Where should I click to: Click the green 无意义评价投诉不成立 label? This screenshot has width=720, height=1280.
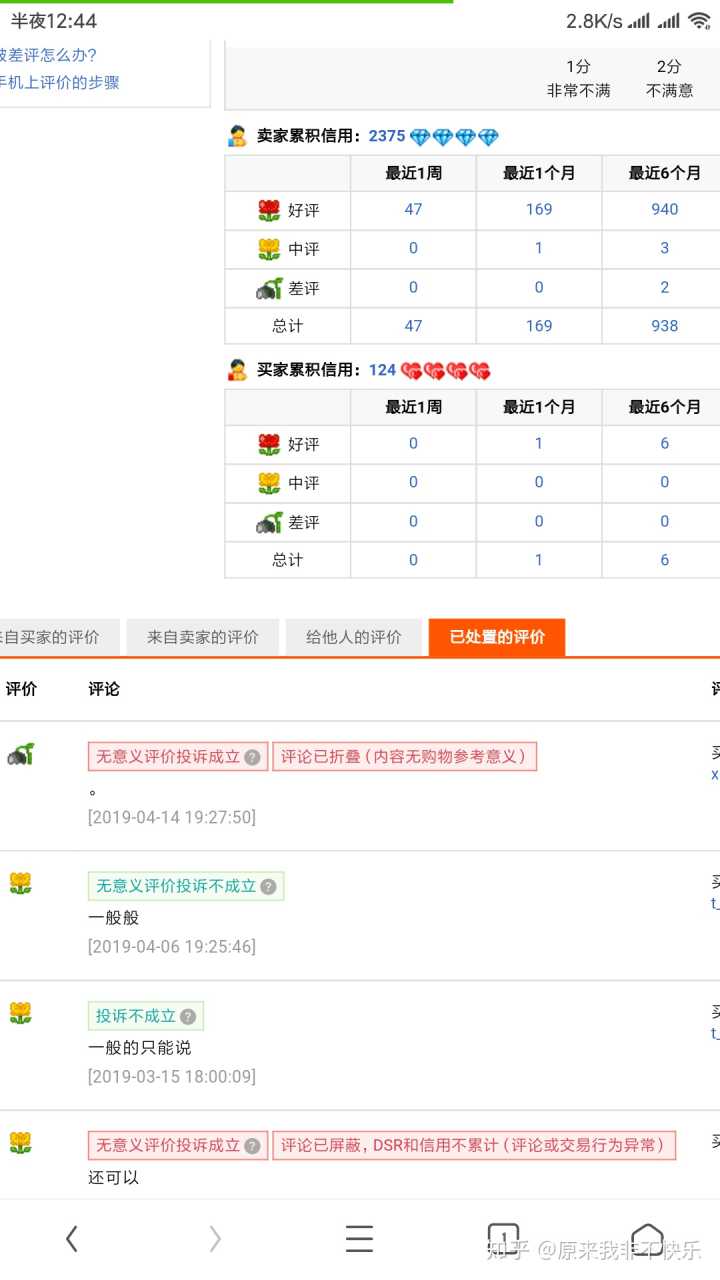pyautogui.click(x=186, y=886)
